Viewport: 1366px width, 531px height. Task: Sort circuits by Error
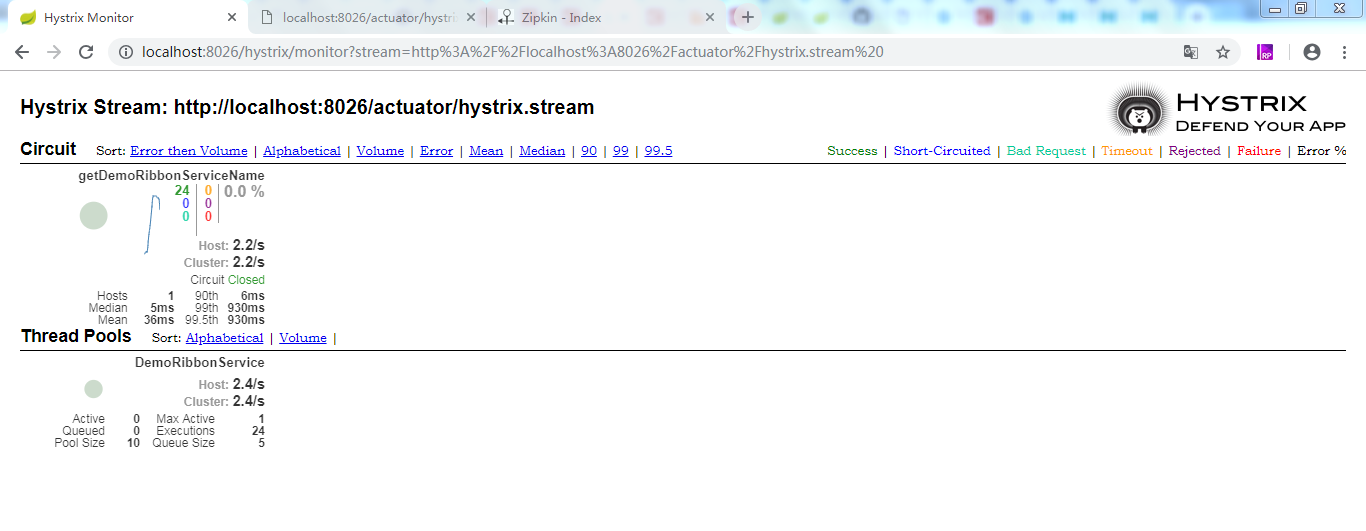tap(436, 151)
